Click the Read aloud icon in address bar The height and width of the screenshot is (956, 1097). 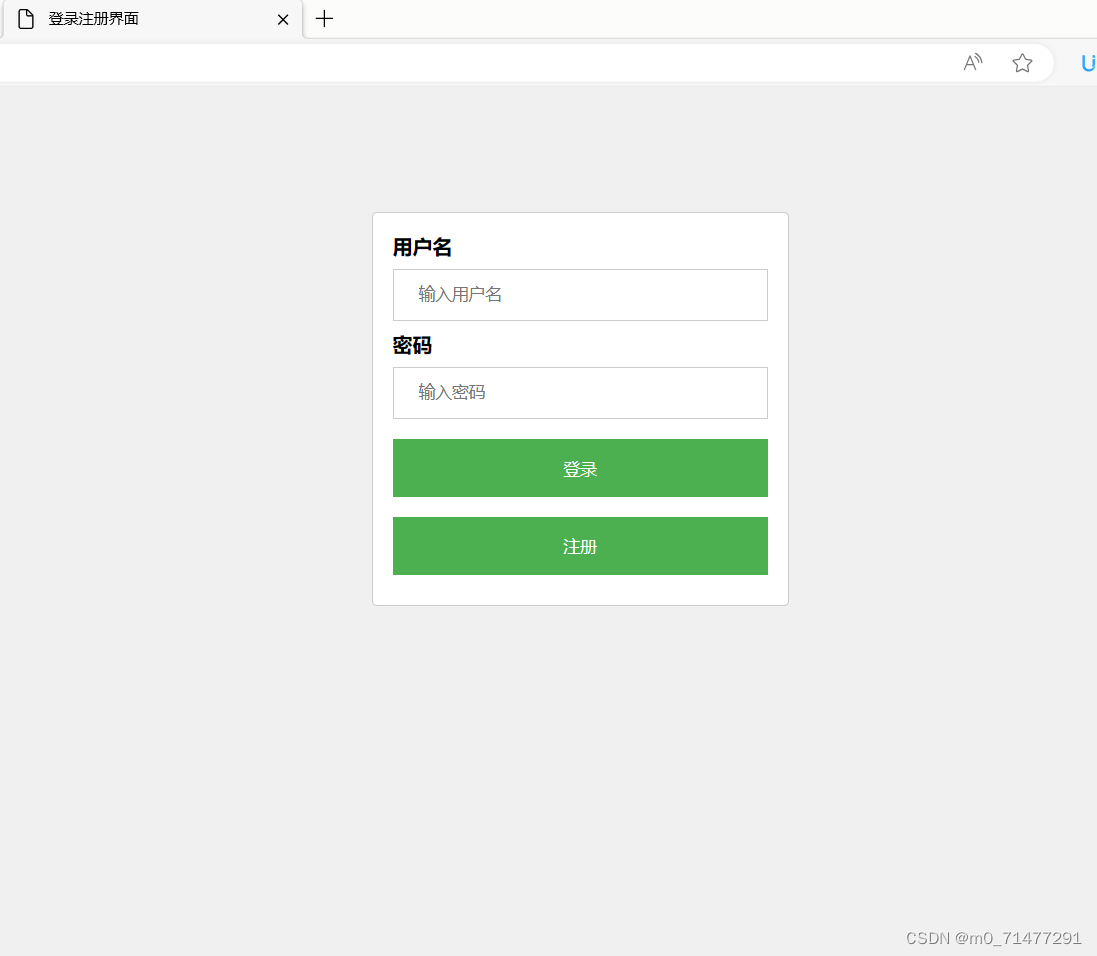coord(972,63)
